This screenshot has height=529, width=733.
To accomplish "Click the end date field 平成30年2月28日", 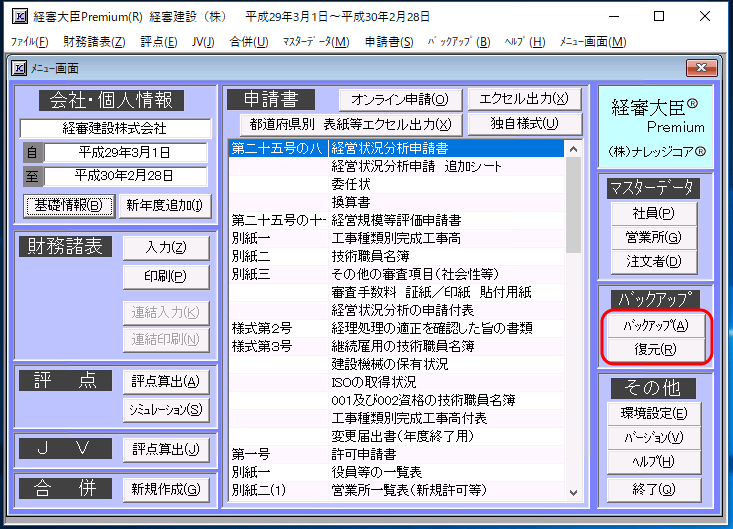I will pos(125,176).
